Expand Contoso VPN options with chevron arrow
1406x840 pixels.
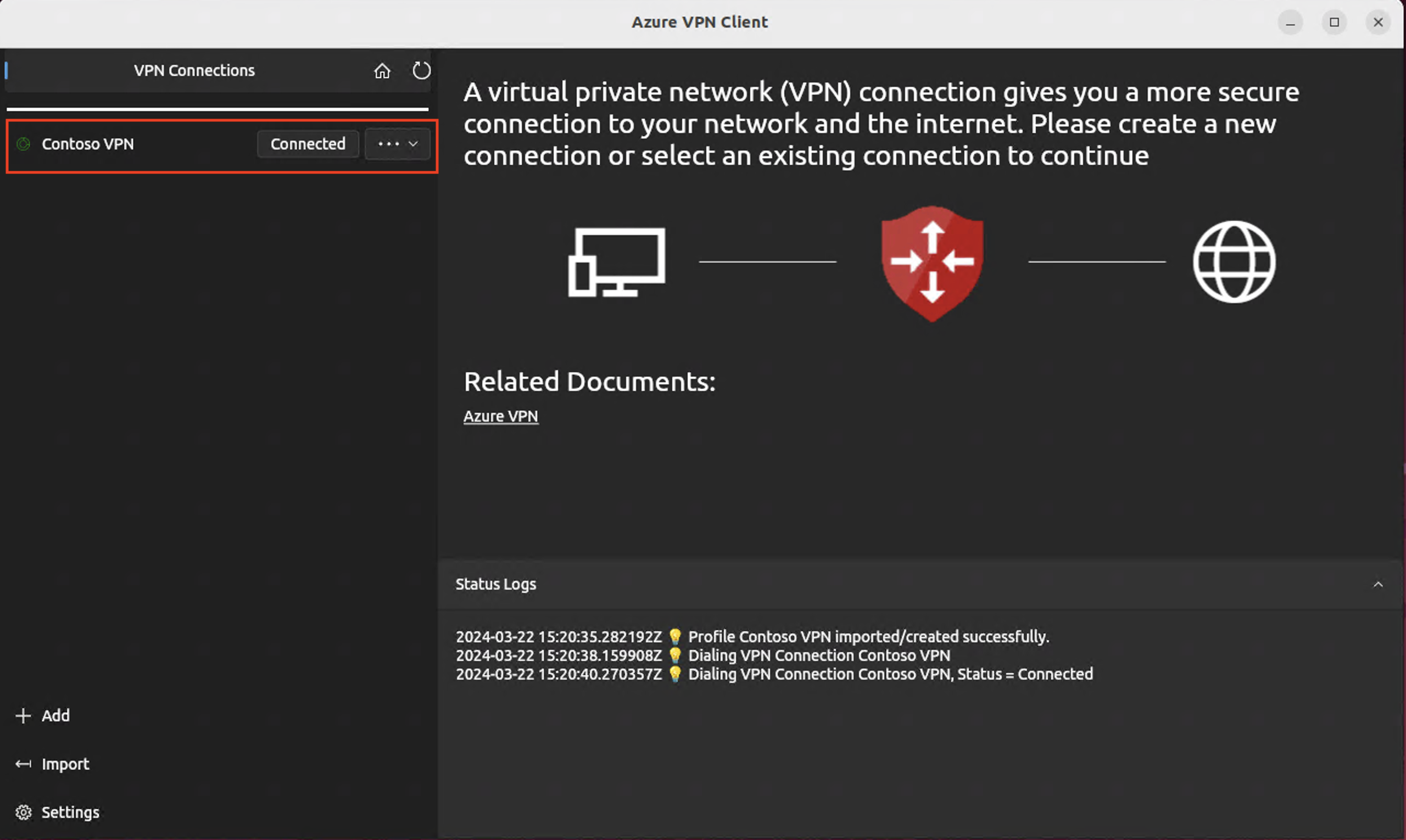click(x=414, y=144)
